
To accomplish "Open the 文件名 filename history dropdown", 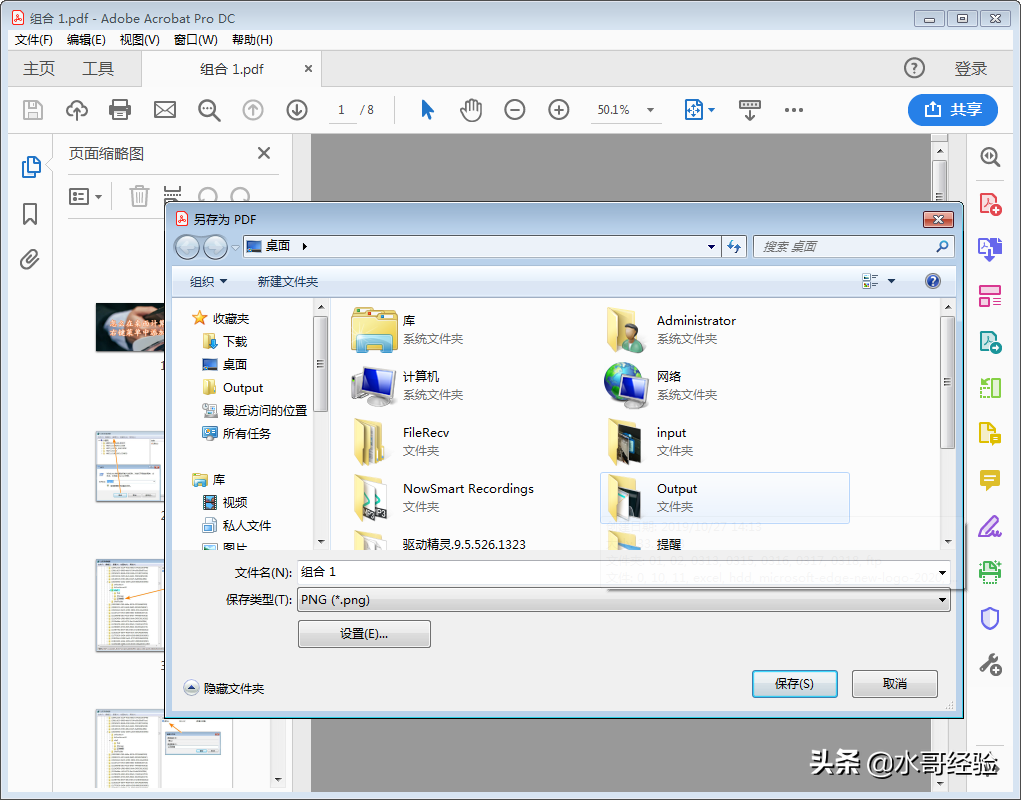I will [942, 573].
